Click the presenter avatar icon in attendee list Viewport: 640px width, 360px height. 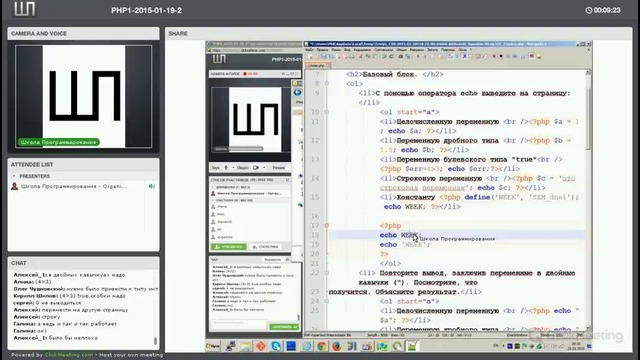[15, 186]
